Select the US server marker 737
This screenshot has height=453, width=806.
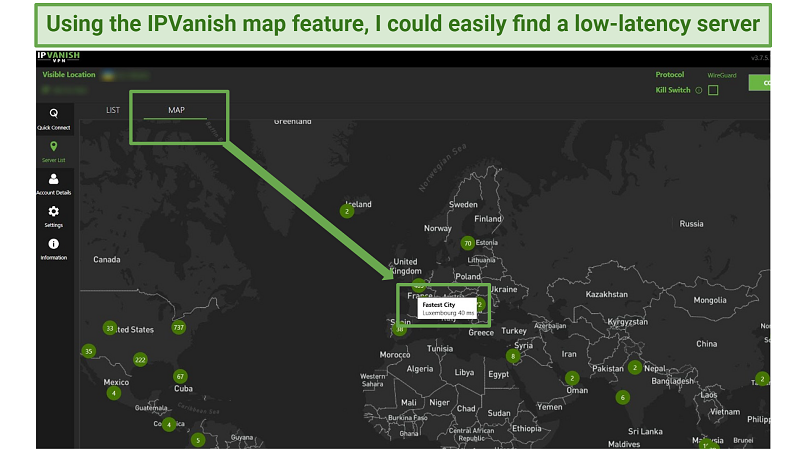(178, 328)
